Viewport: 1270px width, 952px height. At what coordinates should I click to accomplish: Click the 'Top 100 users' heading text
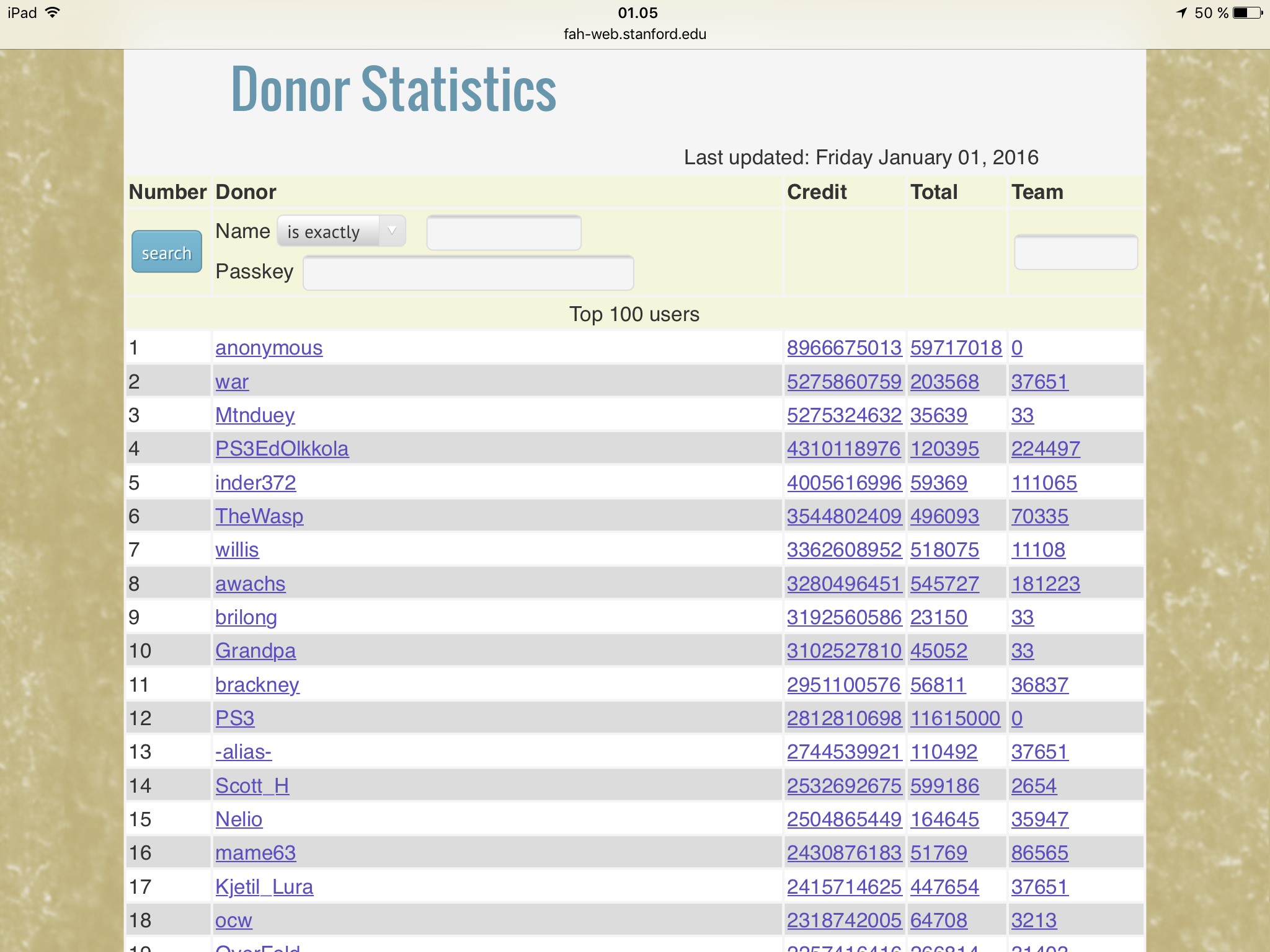click(x=634, y=314)
